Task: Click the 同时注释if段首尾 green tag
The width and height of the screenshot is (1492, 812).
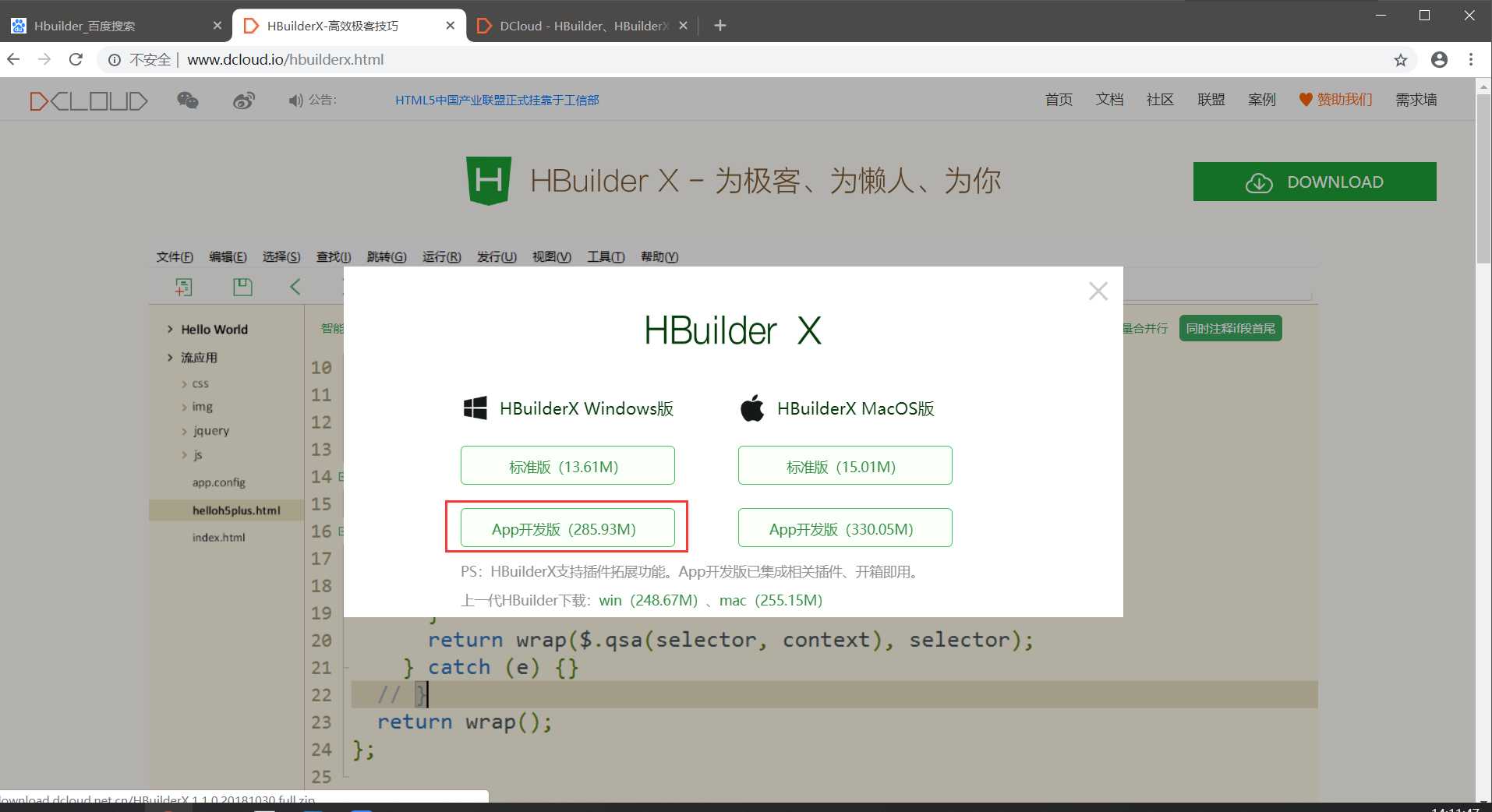Action: pos(1230,328)
